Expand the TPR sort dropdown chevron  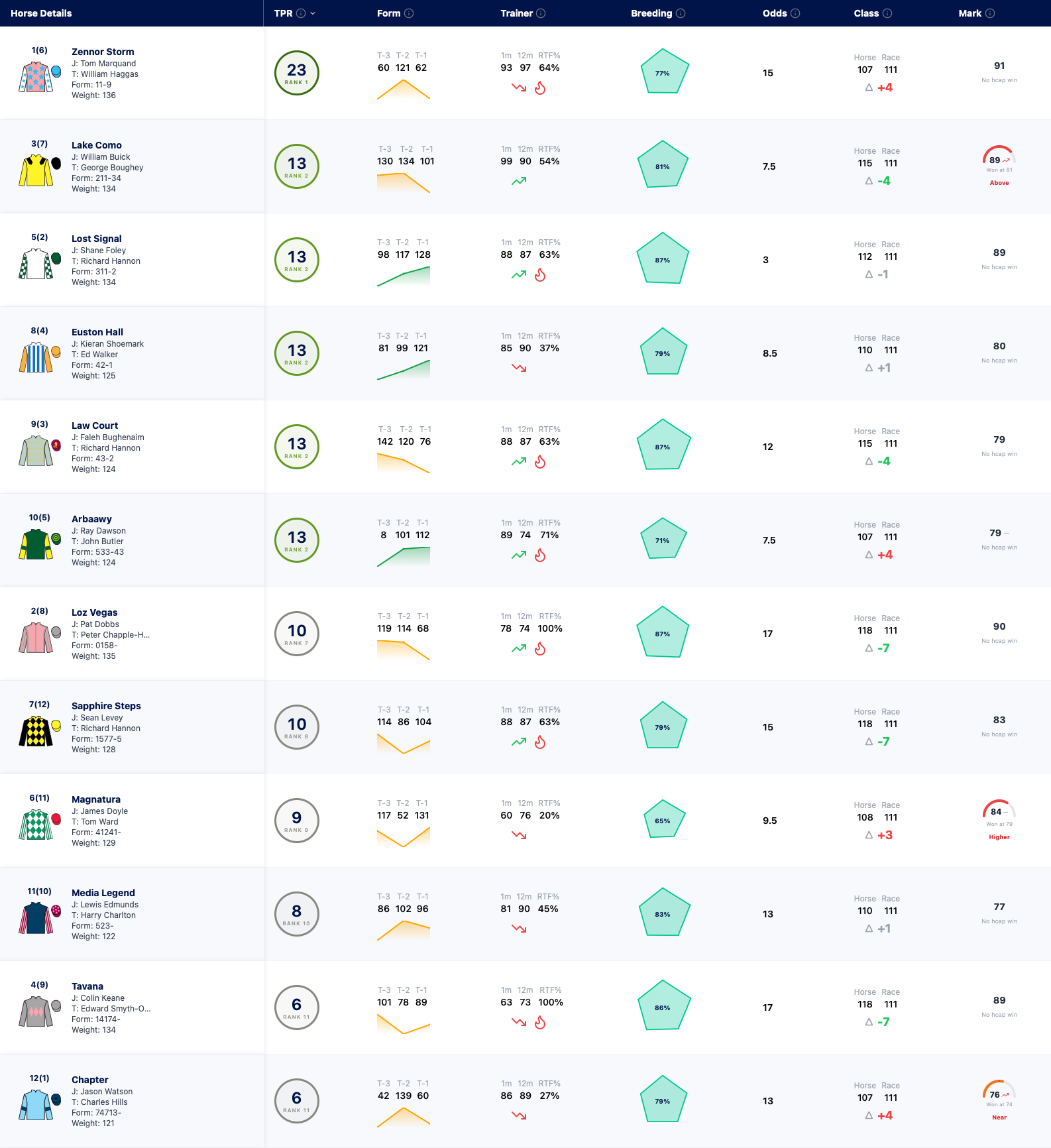pyautogui.click(x=313, y=13)
